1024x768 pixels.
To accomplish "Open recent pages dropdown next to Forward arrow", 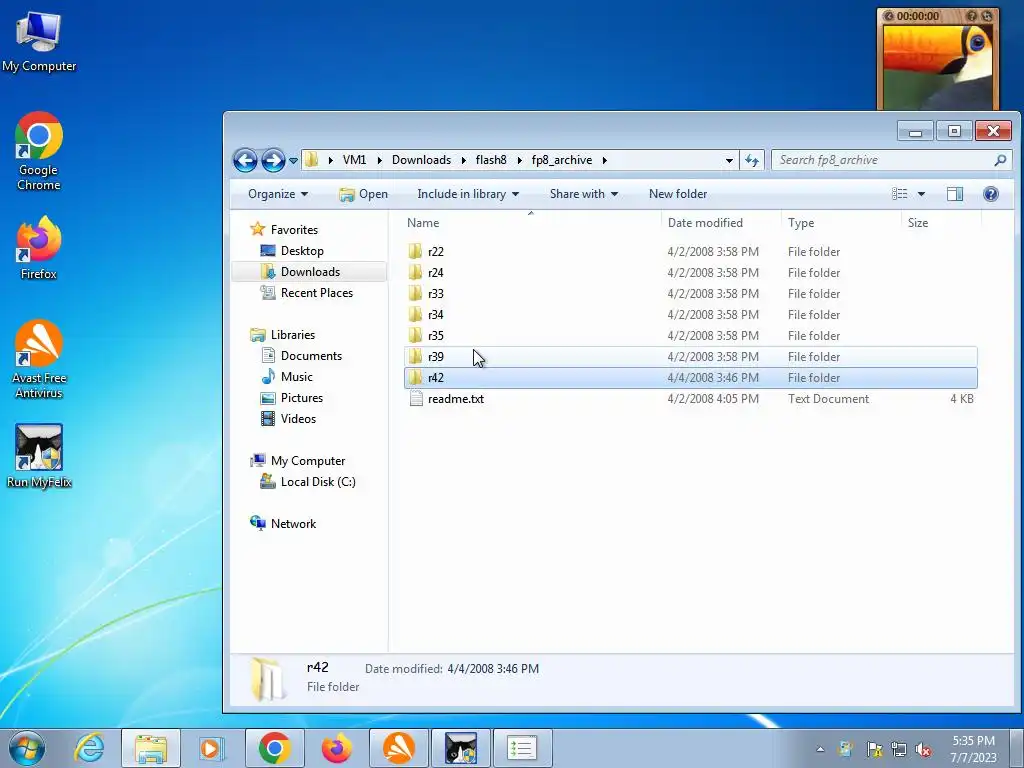I will point(293,161).
